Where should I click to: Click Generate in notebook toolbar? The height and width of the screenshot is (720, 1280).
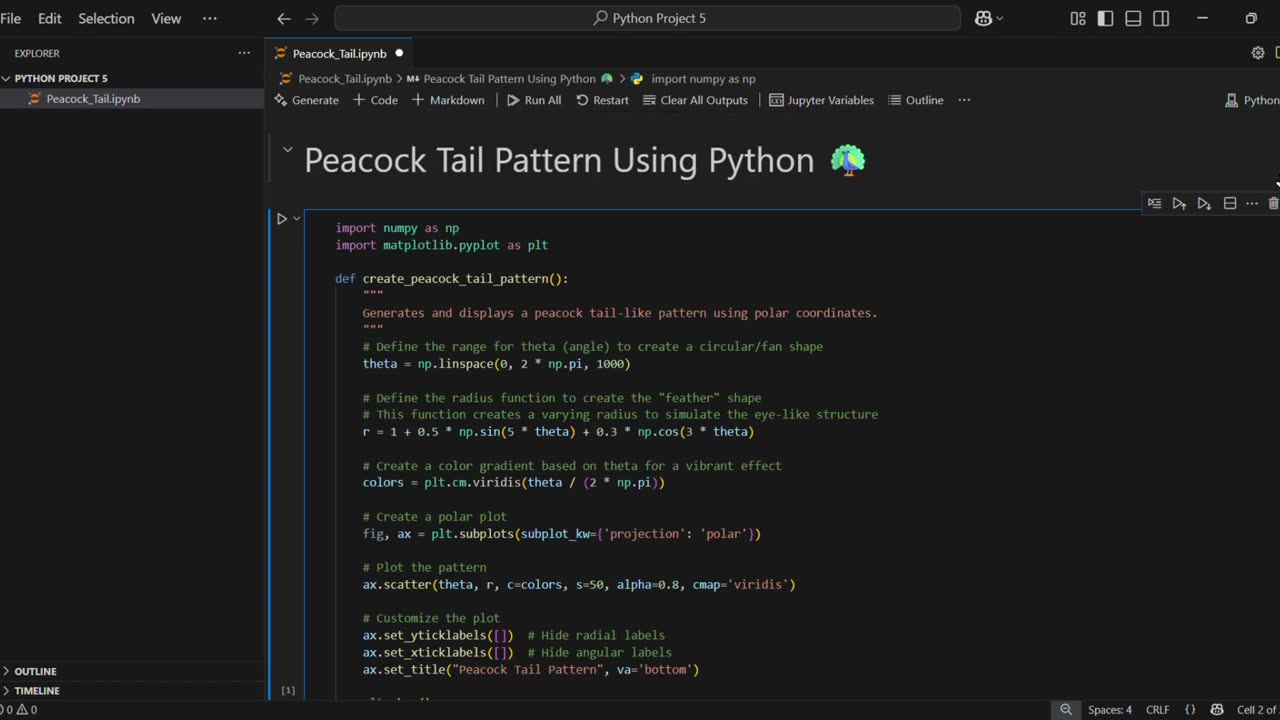(307, 100)
